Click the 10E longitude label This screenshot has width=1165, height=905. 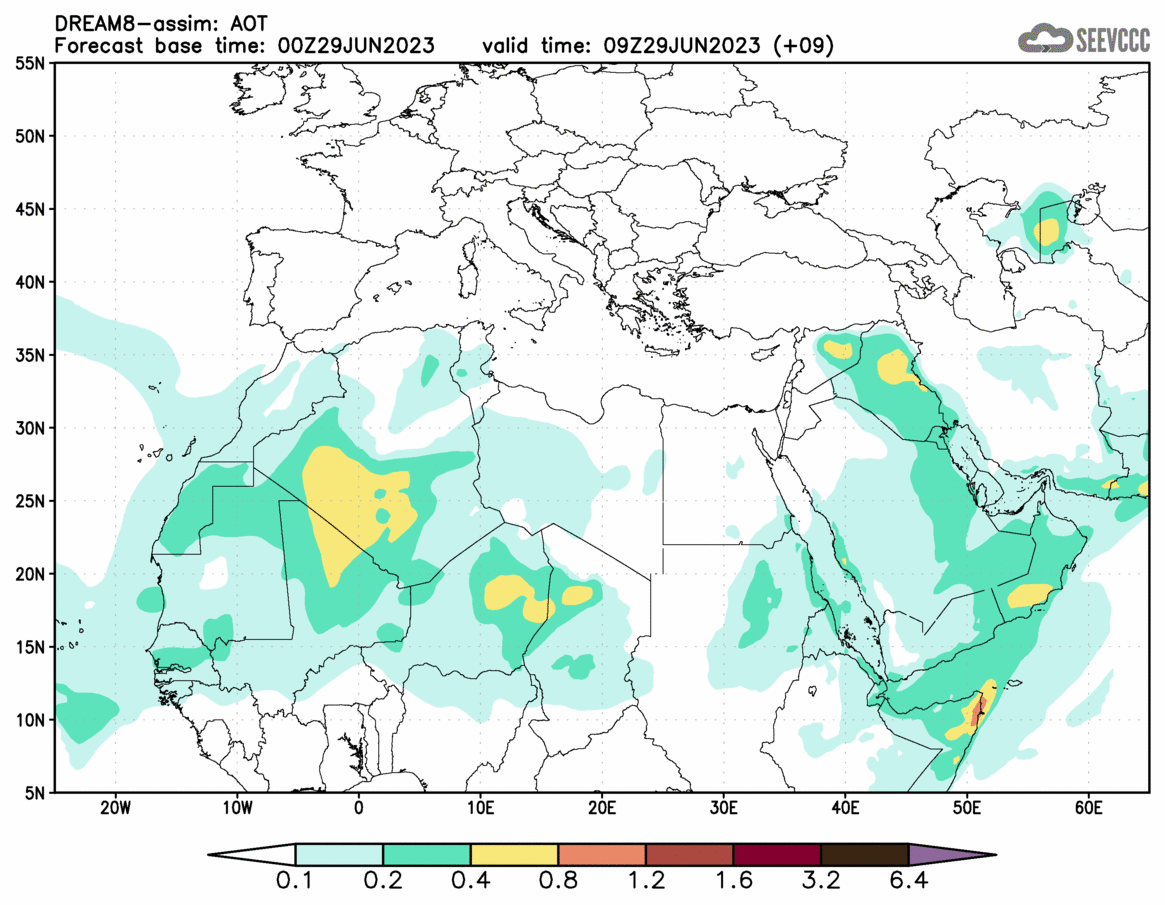click(480, 808)
